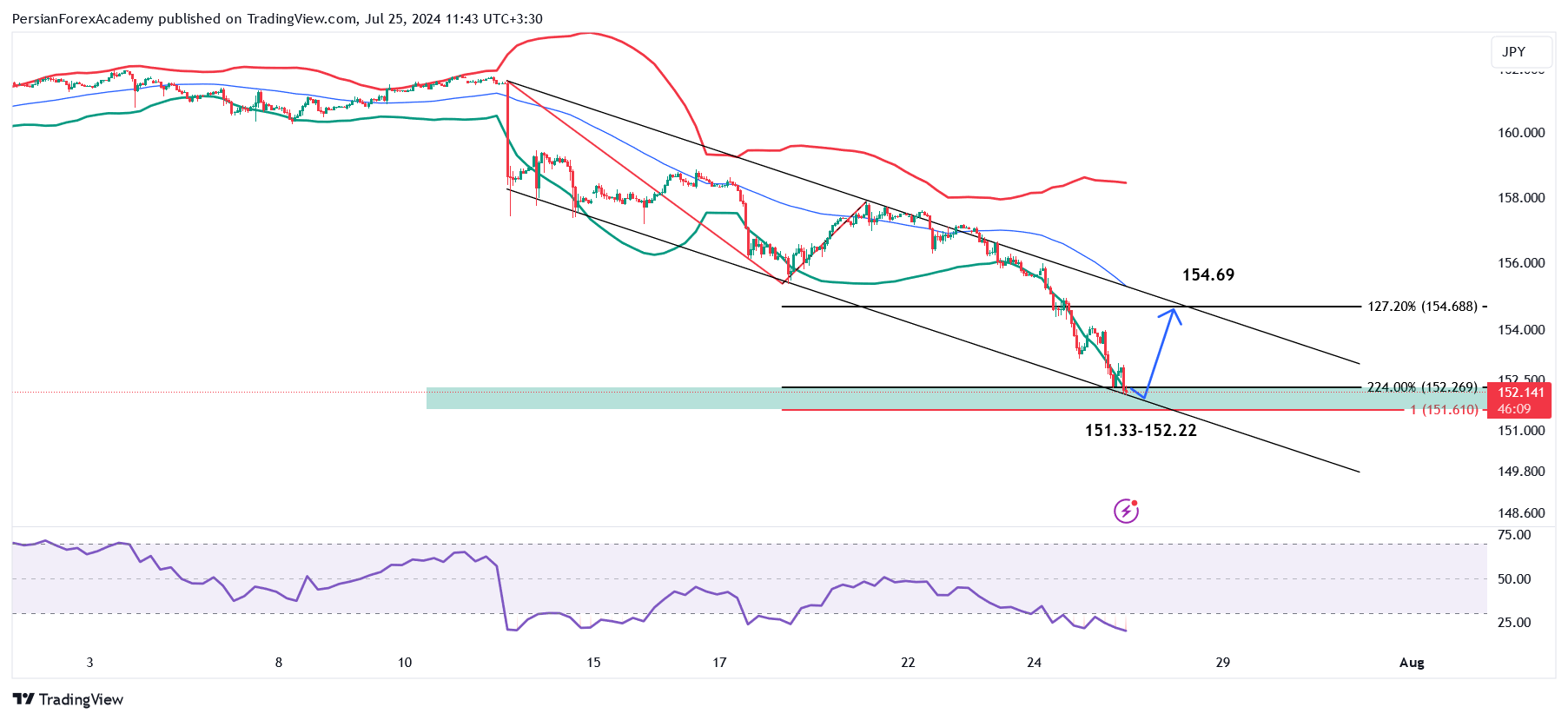Image resolution: width=1568 pixels, height=720 pixels.
Task: Open the JPY currency button
Action: coord(1522,51)
